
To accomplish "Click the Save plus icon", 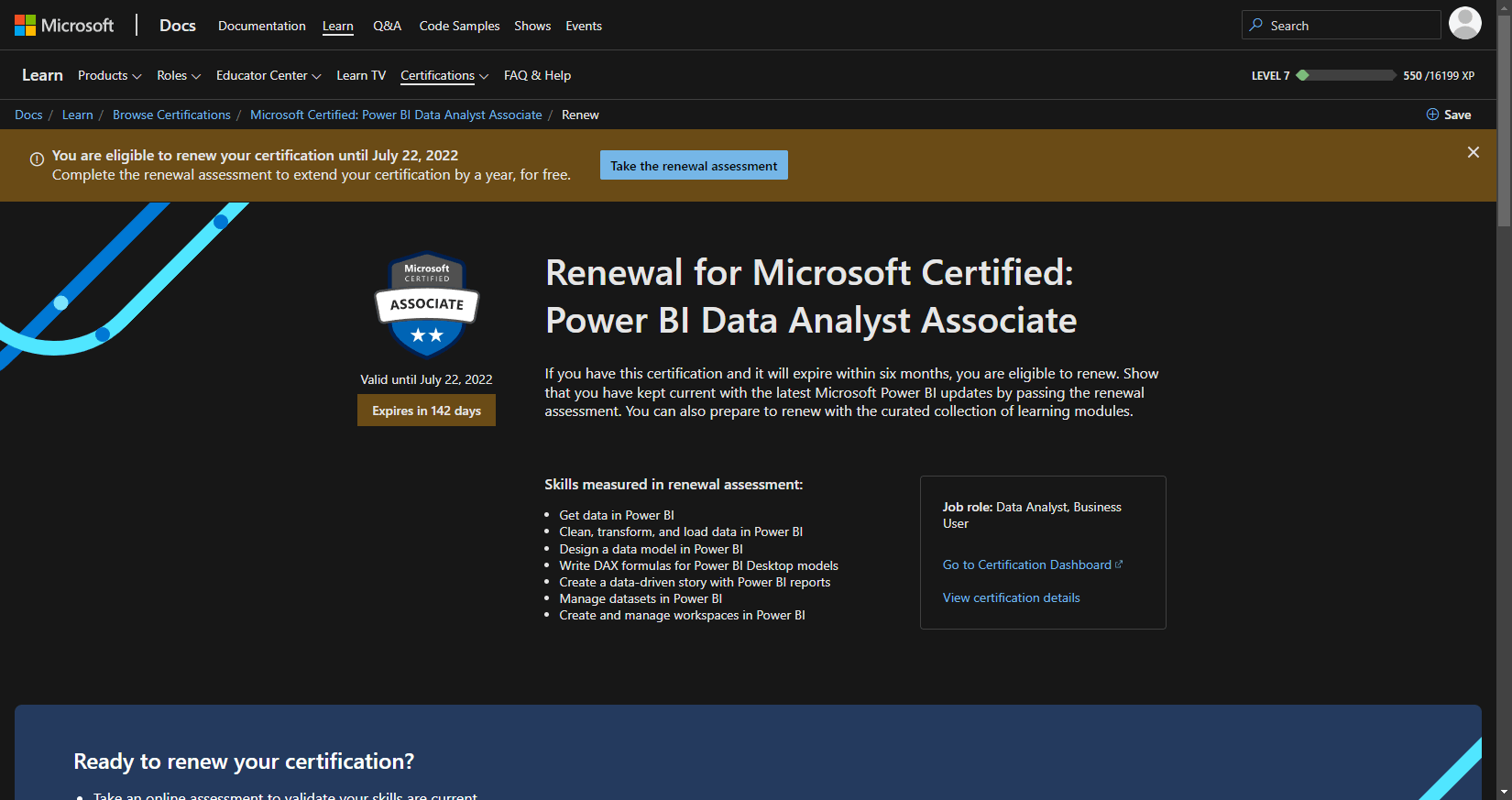I will pos(1432,115).
